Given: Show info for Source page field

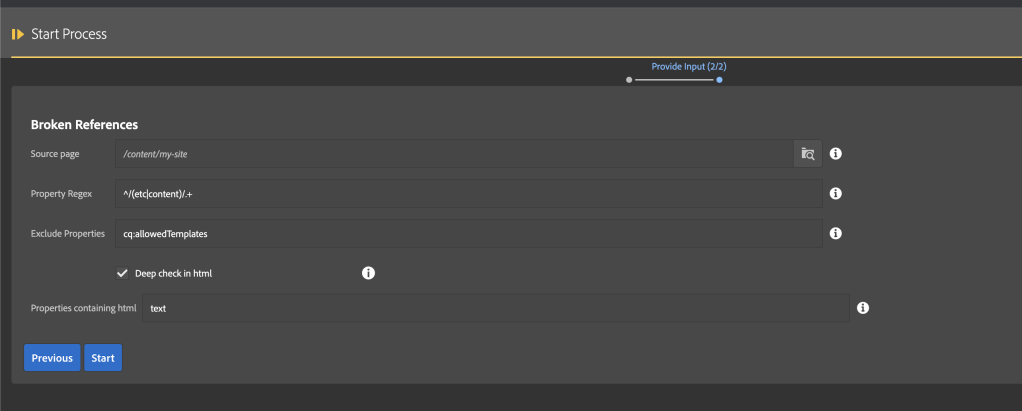Looking at the screenshot, I should [836, 153].
